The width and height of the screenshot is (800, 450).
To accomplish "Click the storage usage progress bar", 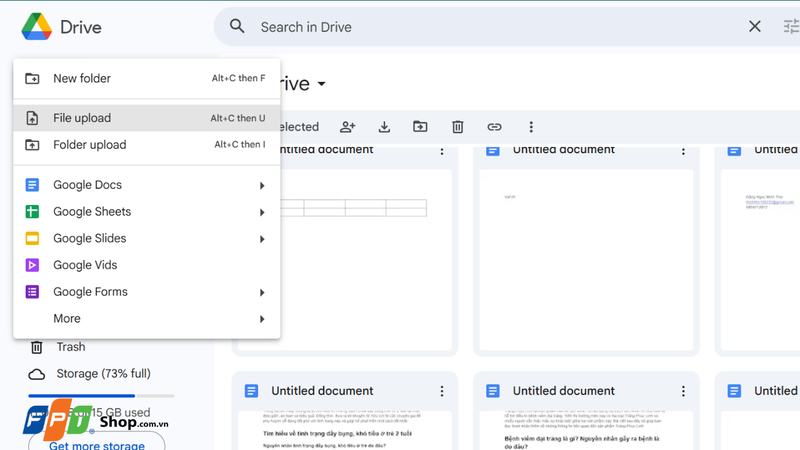I will pos(102,395).
